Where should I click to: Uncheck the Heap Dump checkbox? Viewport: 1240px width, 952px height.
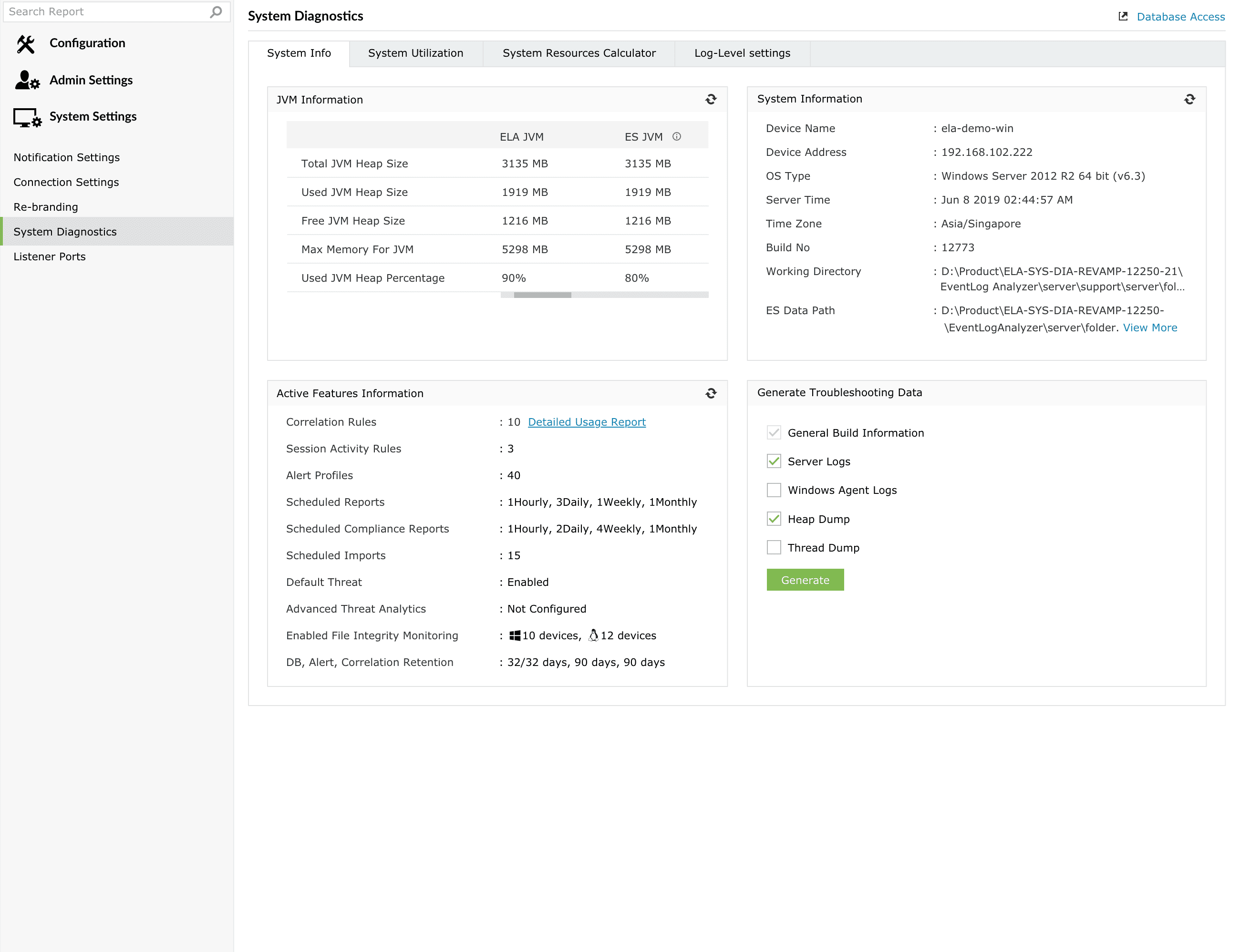pos(774,519)
